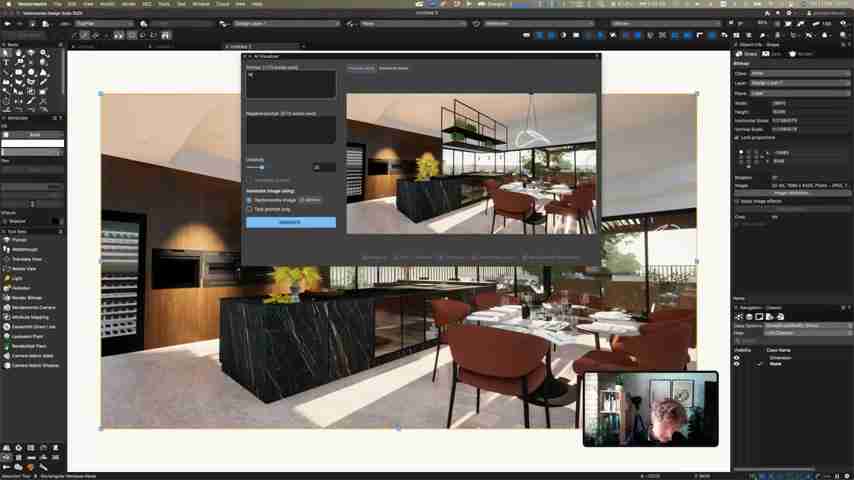Select the Selection arrow tool in Basic palette
Viewport: 854px width, 480px height.
click(6, 53)
